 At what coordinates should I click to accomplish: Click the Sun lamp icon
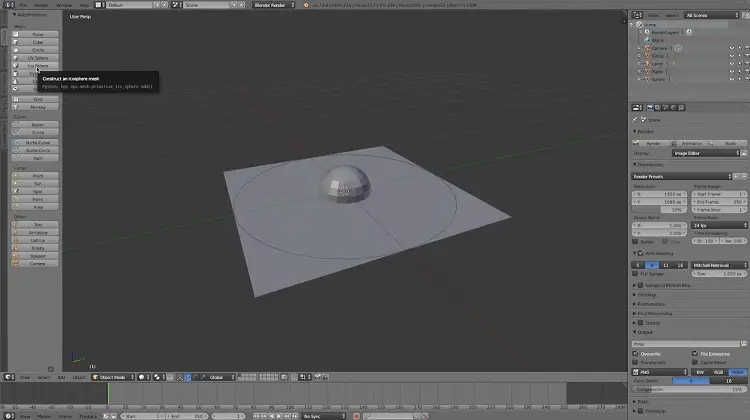pyautogui.click(x=16, y=184)
